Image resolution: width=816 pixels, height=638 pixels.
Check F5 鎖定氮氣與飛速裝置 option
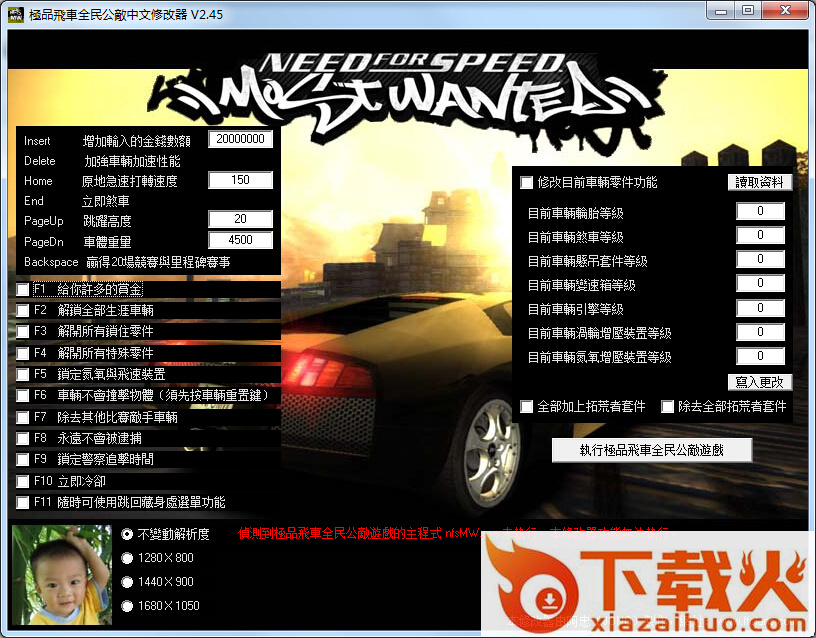click(23, 375)
